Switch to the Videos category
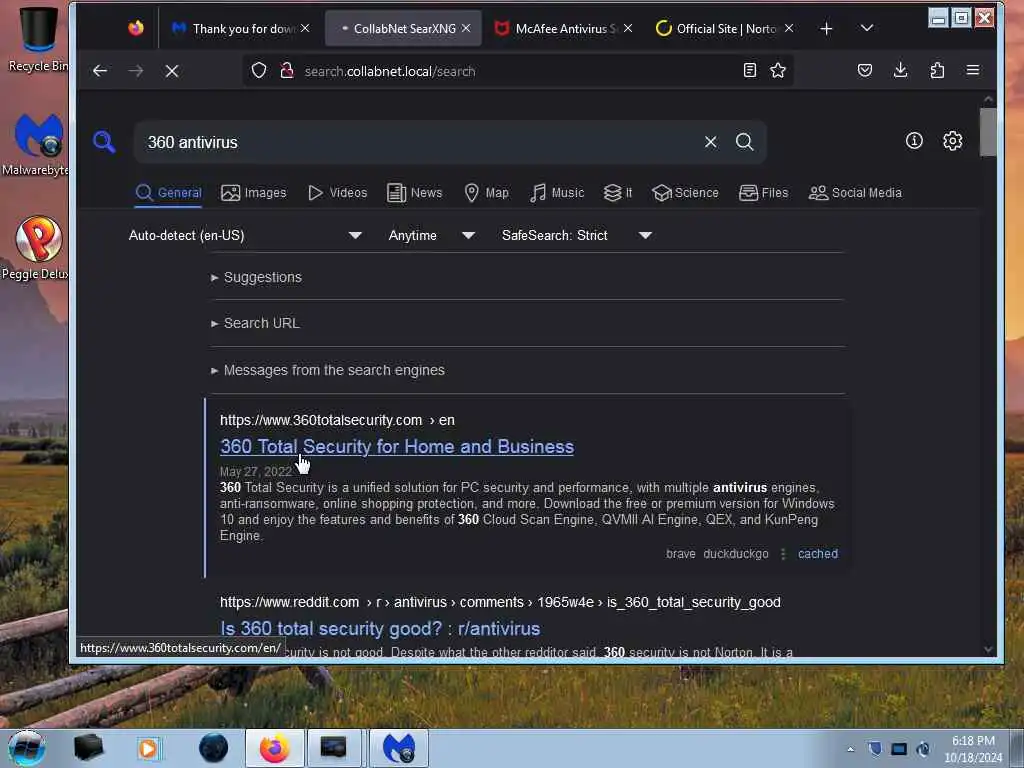 [x=338, y=193]
